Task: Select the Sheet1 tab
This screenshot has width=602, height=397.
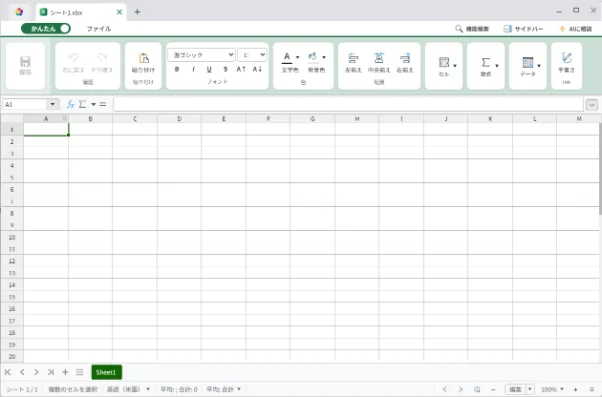Action: pos(106,372)
